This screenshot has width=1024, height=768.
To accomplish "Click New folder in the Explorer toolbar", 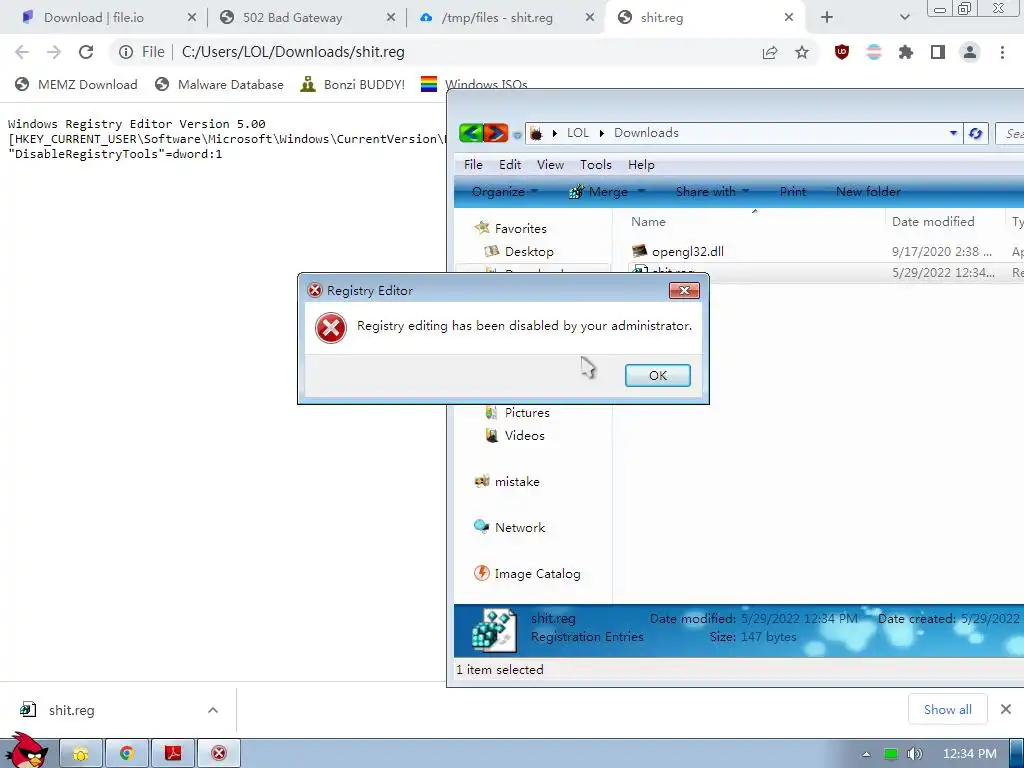I will (868, 192).
